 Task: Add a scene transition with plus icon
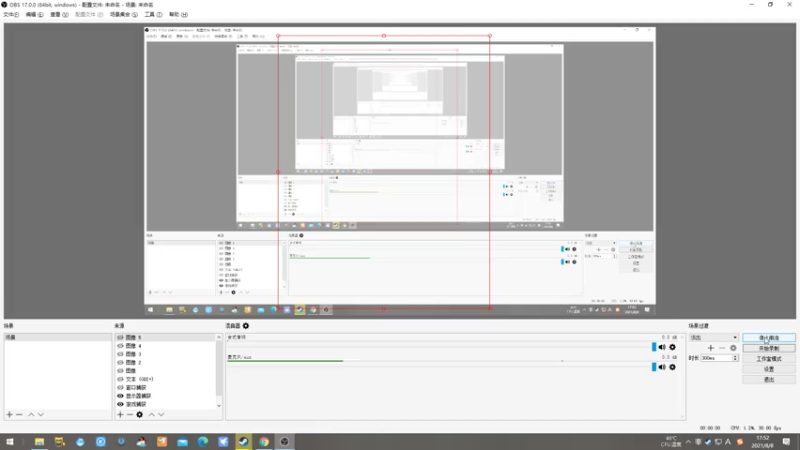(x=710, y=347)
